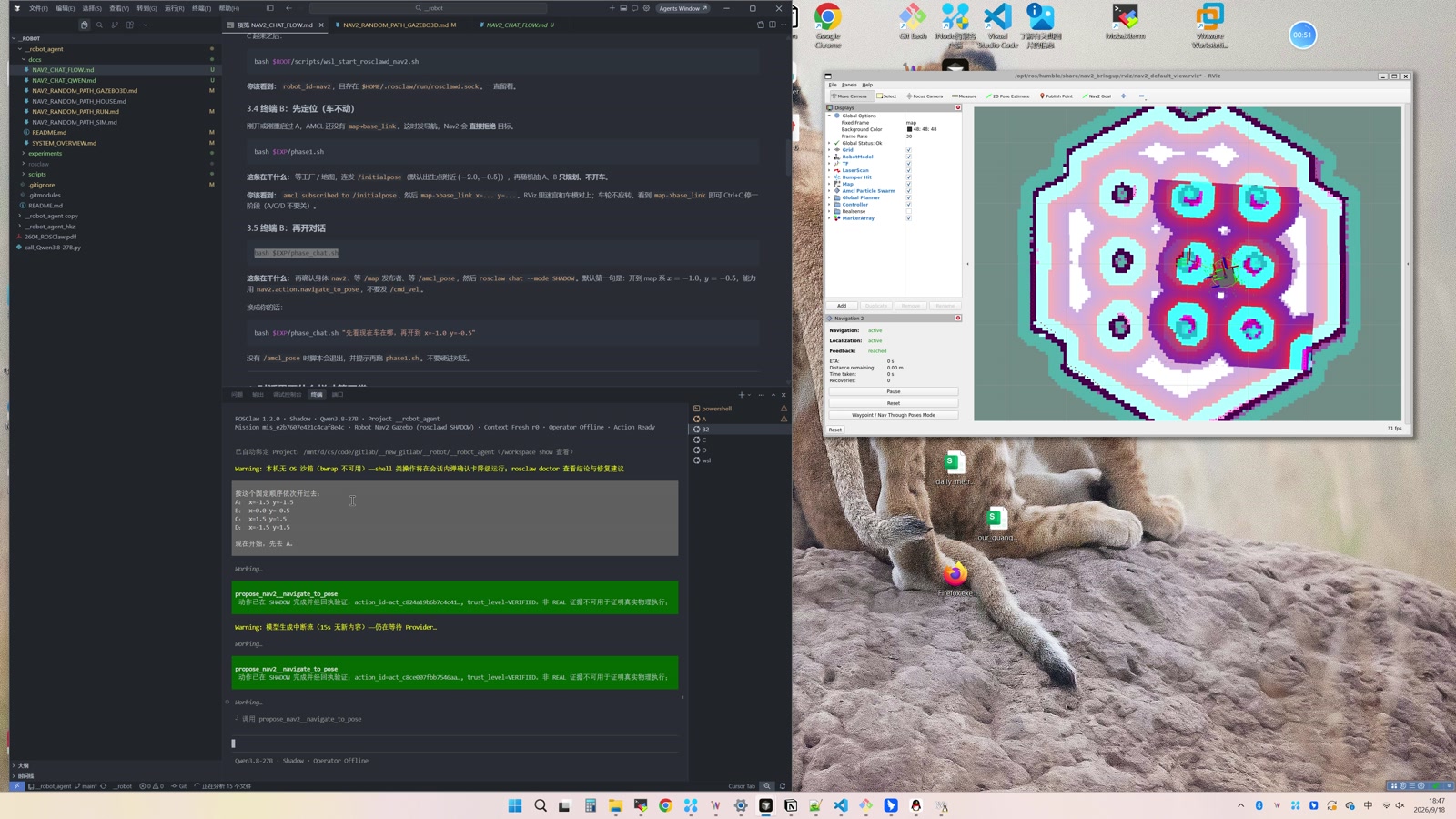Enable the Realsense display checkbox
This screenshot has height=819, width=1456.
click(x=908, y=211)
